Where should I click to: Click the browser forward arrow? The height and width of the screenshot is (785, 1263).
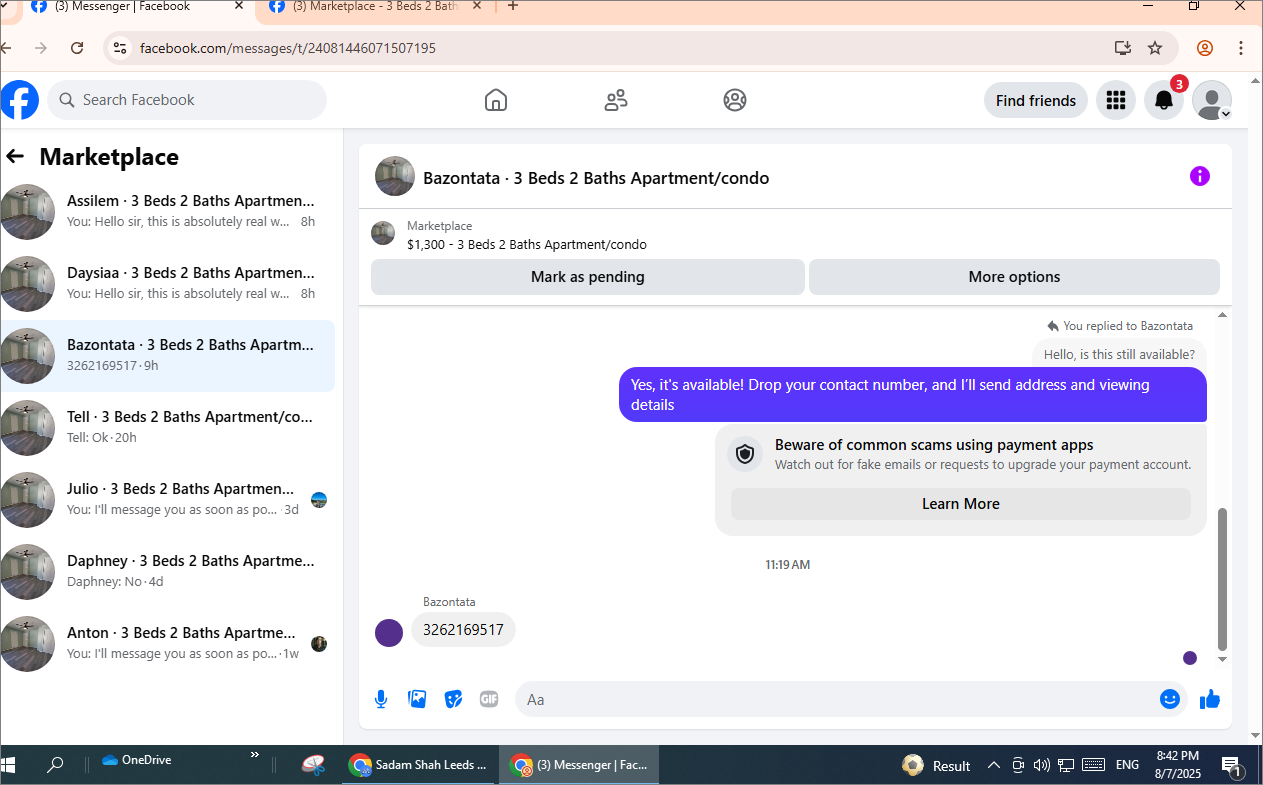[x=41, y=48]
